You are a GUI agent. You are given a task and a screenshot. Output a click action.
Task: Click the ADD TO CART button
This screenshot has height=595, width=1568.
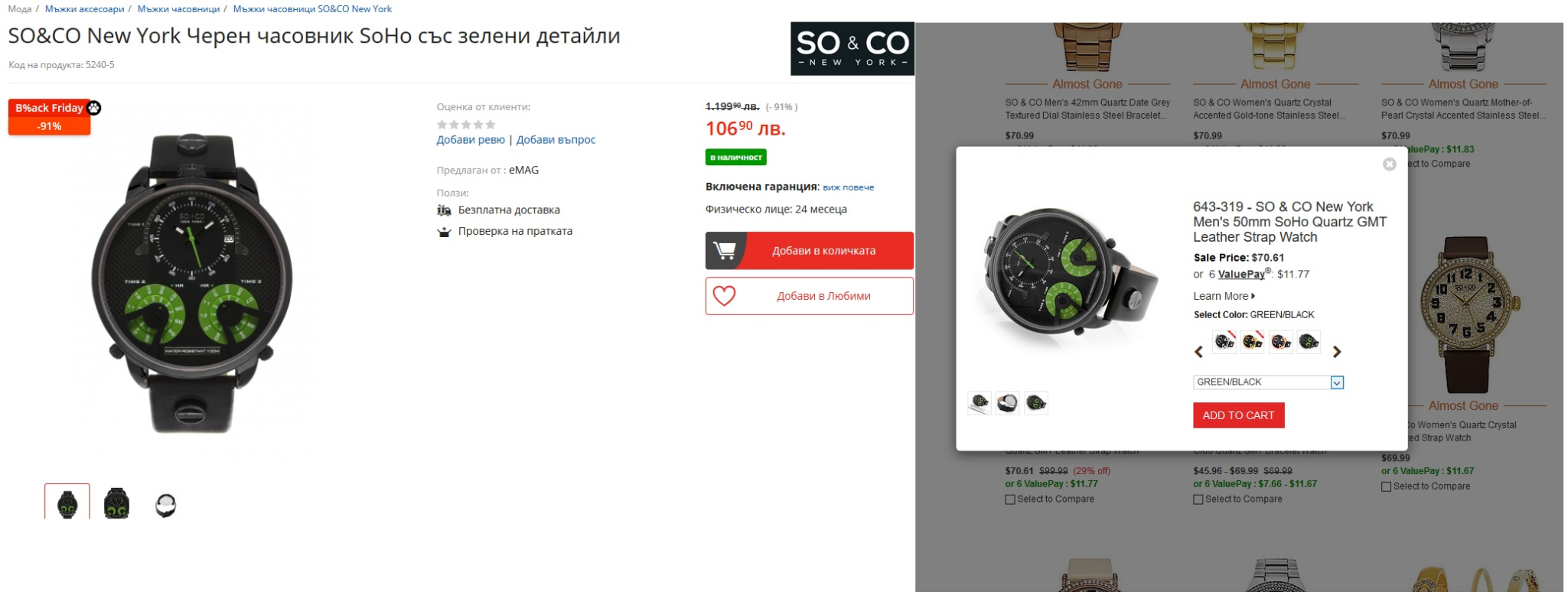click(1238, 415)
